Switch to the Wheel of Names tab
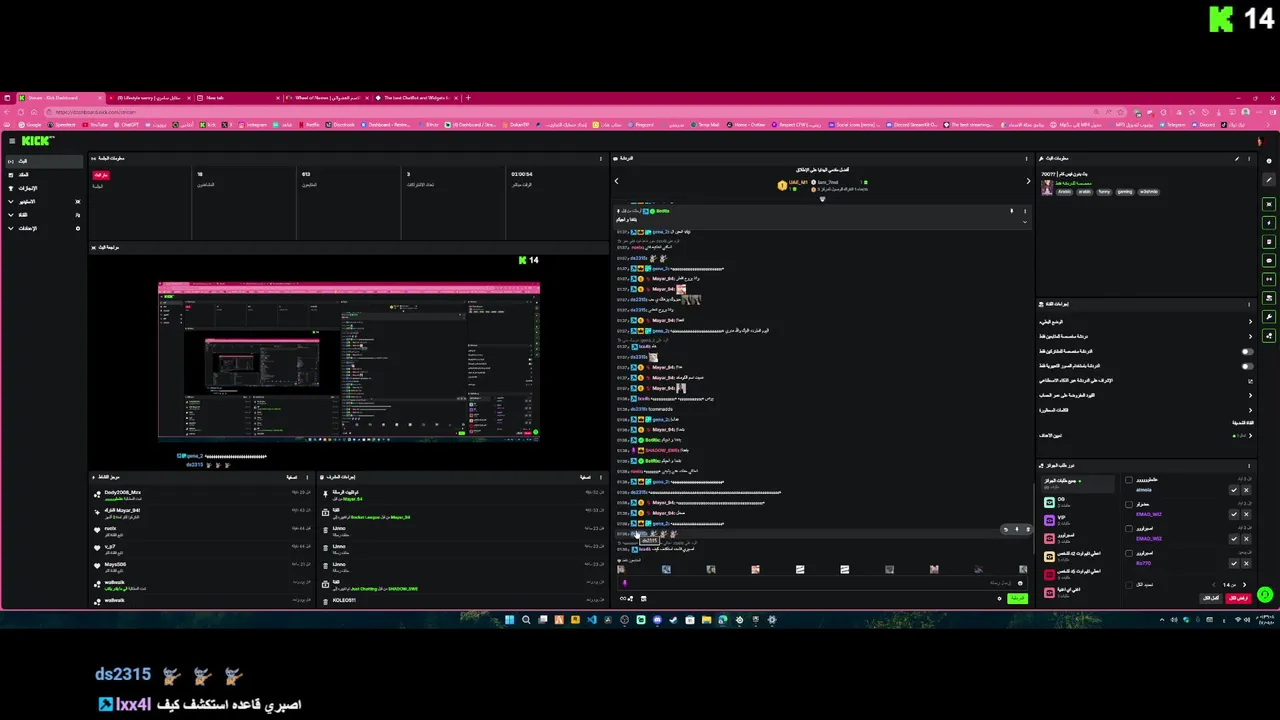 (325, 98)
